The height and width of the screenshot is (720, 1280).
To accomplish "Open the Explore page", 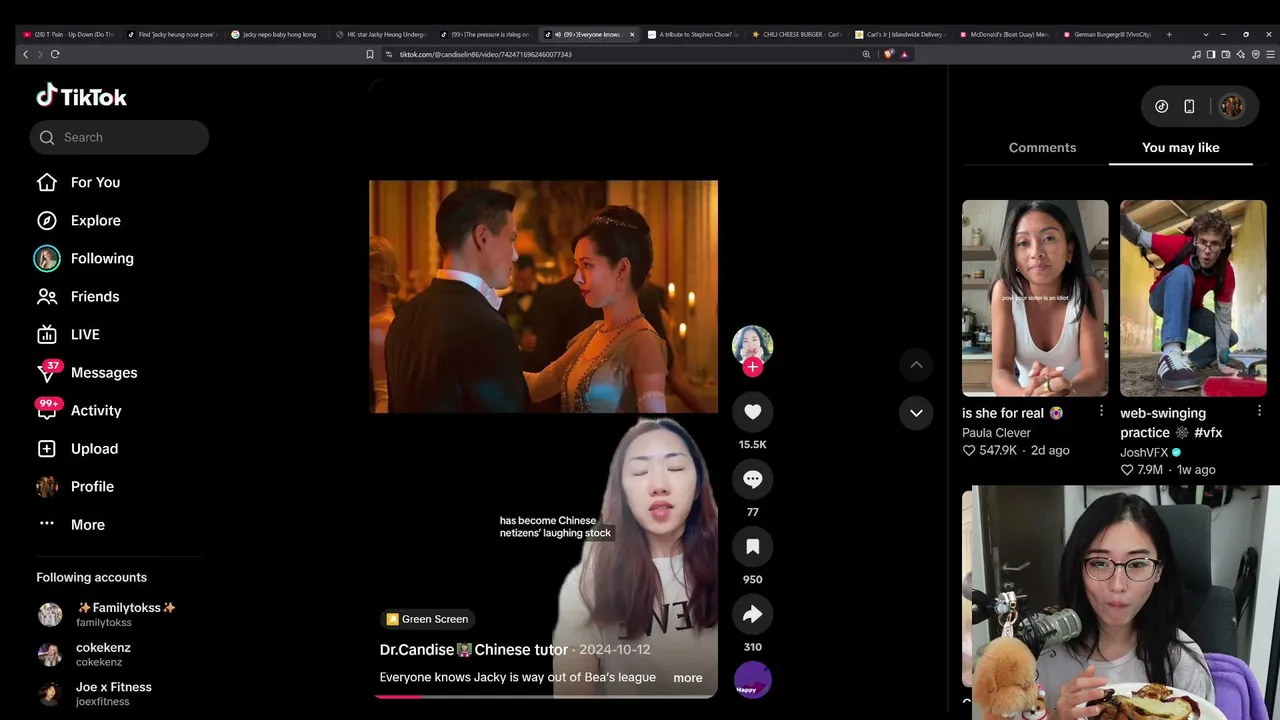I will click(78, 220).
